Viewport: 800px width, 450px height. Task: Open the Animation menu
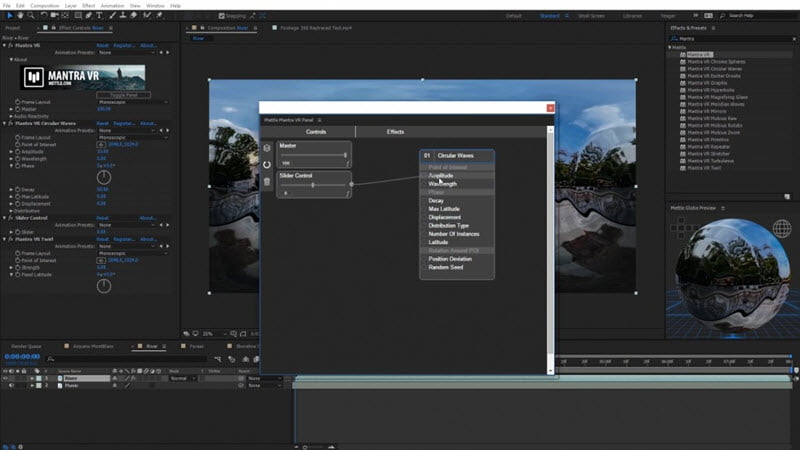112,6
